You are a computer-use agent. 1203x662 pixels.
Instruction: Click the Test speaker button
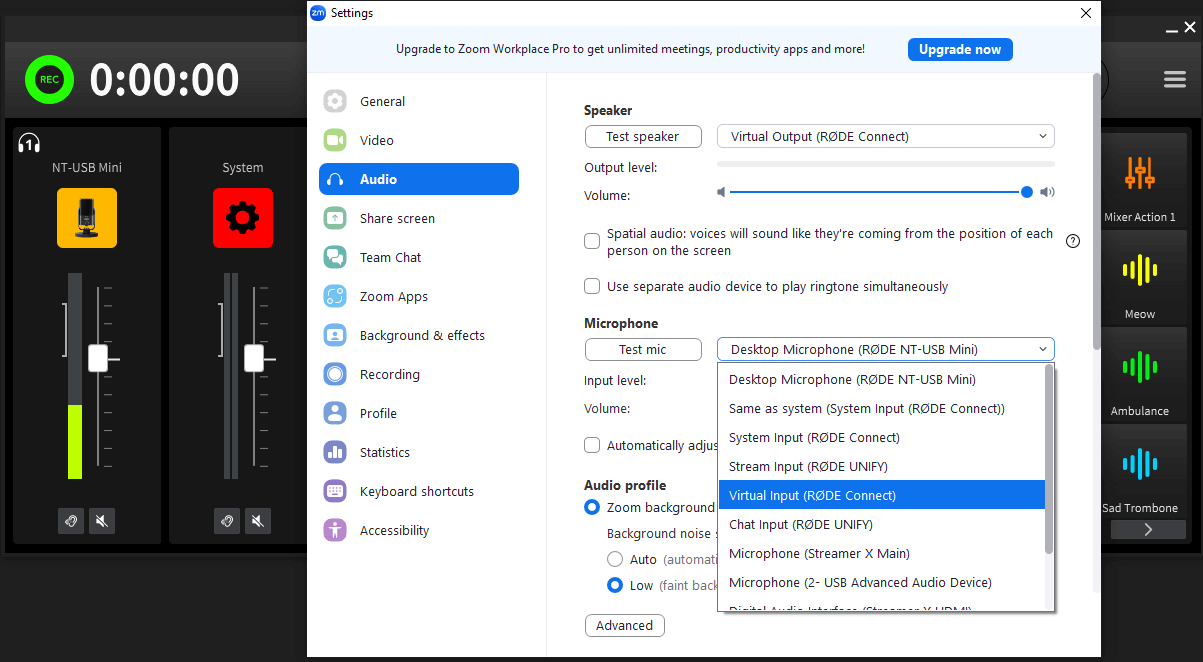pyautogui.click(x=642, y=136)
